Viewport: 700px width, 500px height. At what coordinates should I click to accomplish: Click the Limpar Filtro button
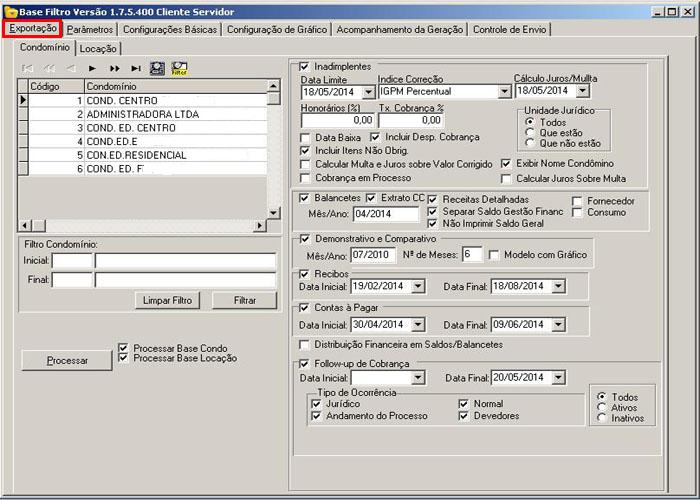click(x=166, y=300)
